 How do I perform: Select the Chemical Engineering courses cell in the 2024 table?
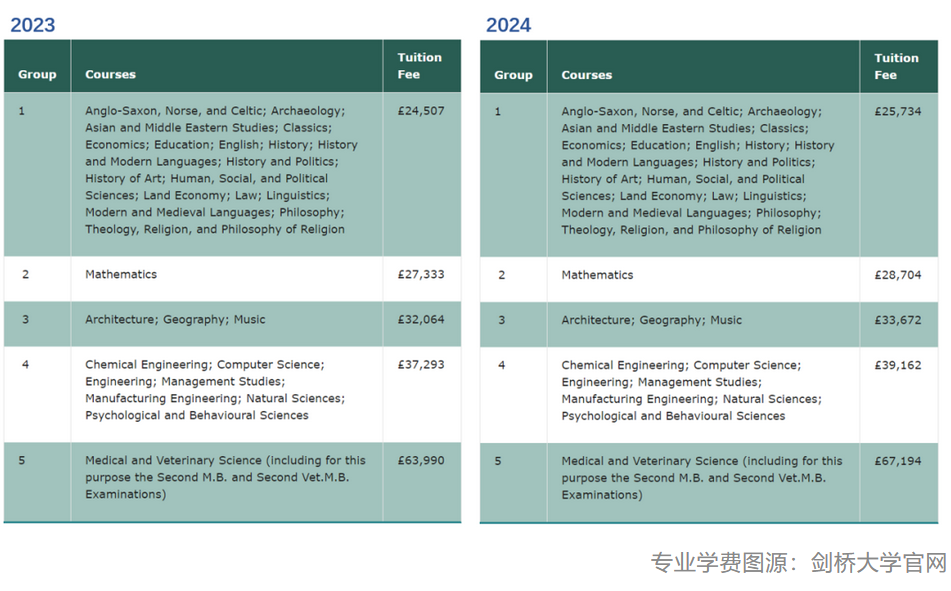click(691, 390)
